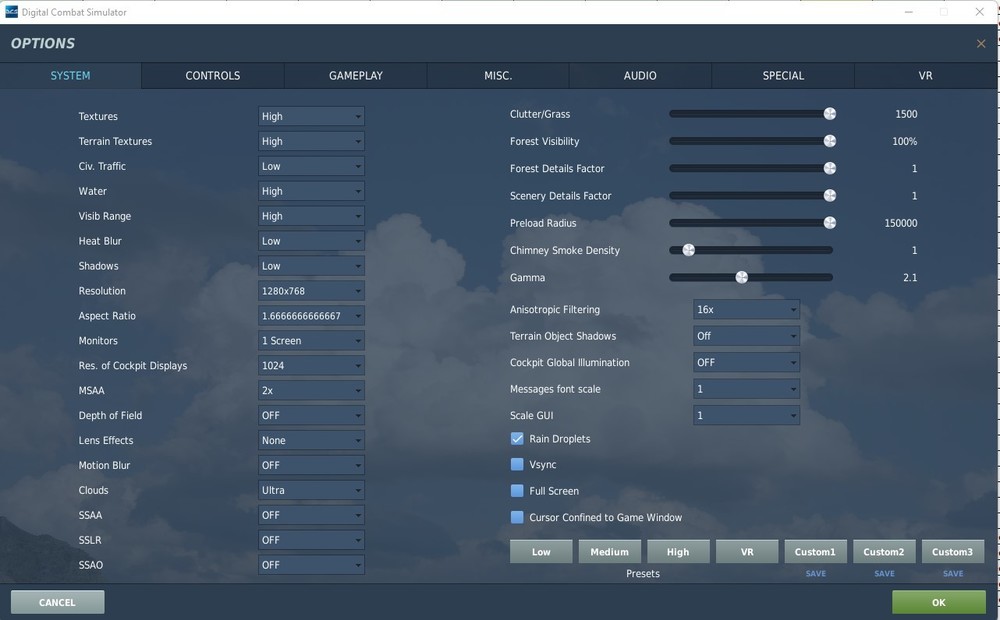1000x620 pixels.
Task: Switch to the CONTROLS tab
Action: coord(211,75)
